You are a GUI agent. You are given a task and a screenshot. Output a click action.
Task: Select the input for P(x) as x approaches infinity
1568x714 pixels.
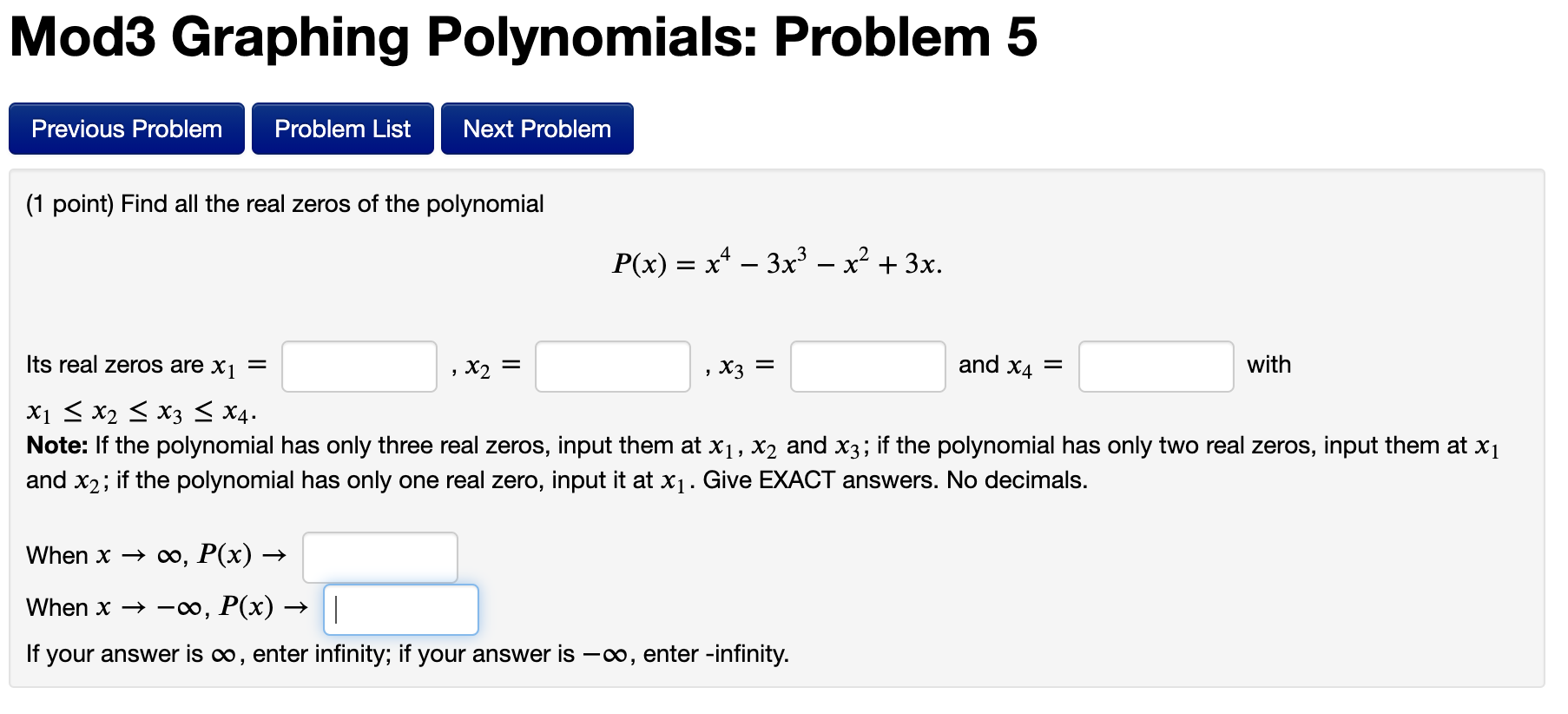pos(379,557)
